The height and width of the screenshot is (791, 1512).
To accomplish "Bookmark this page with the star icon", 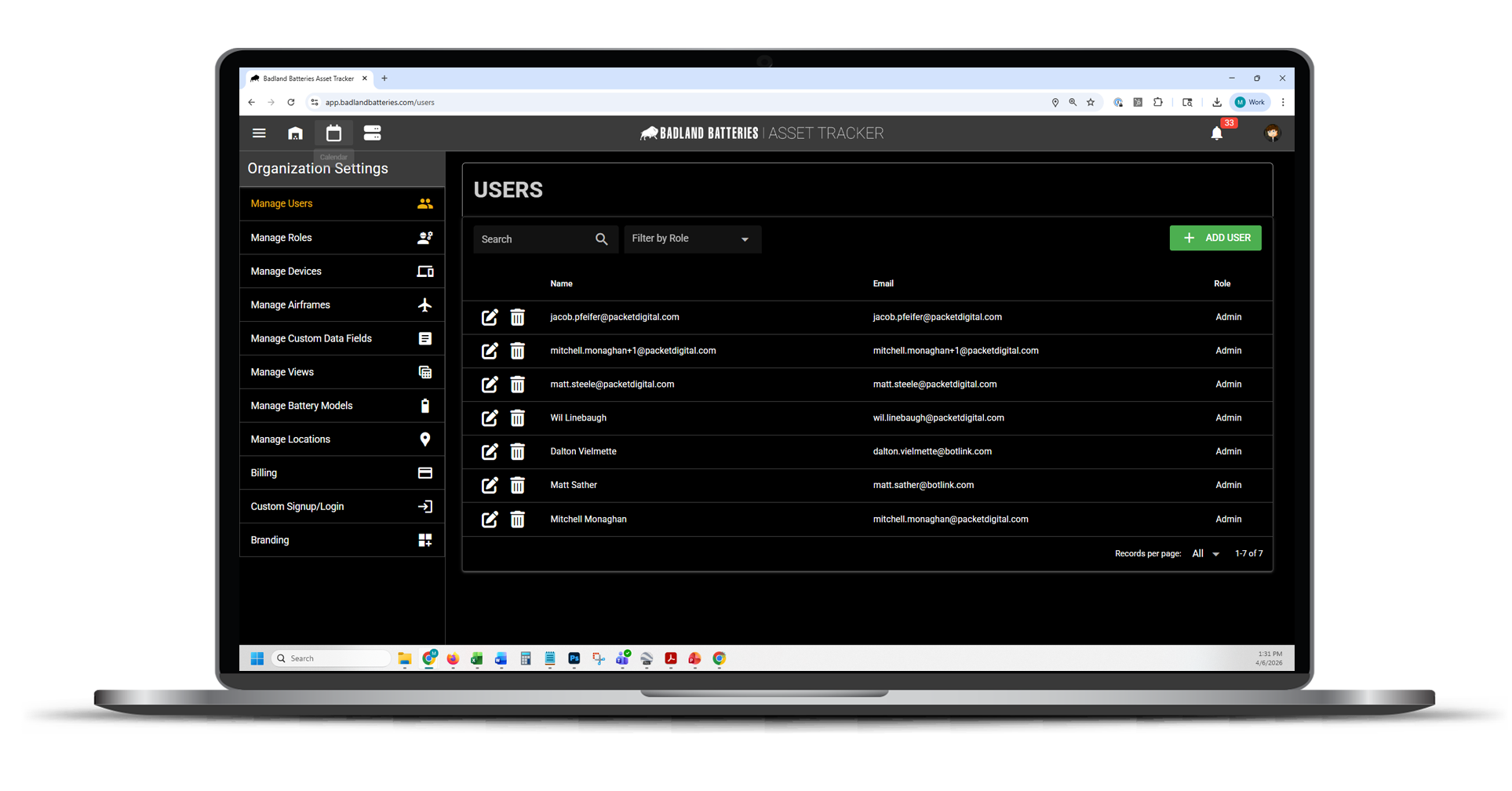I will (x=1091, y=102).
